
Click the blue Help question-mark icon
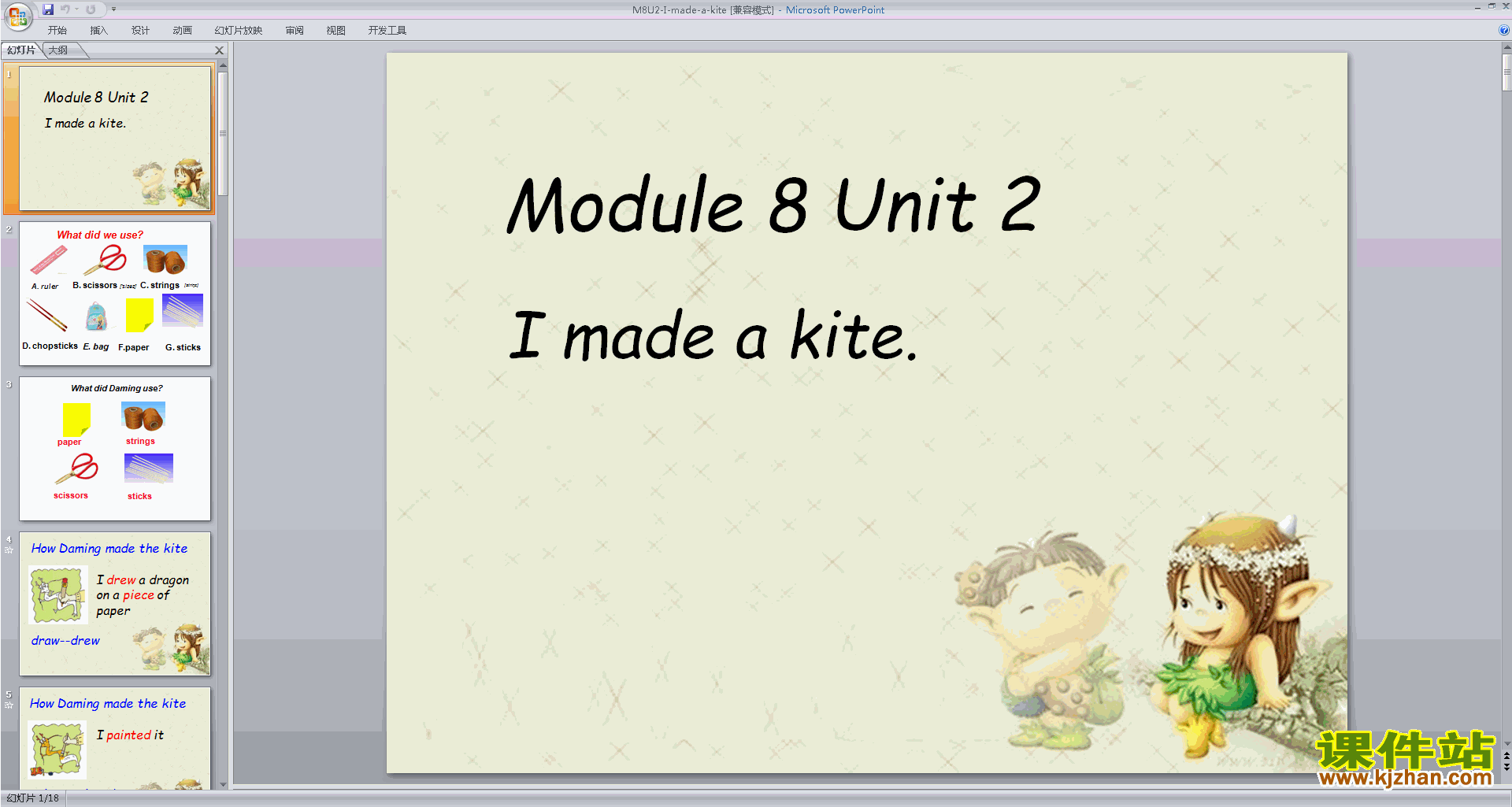point(1504,31)
